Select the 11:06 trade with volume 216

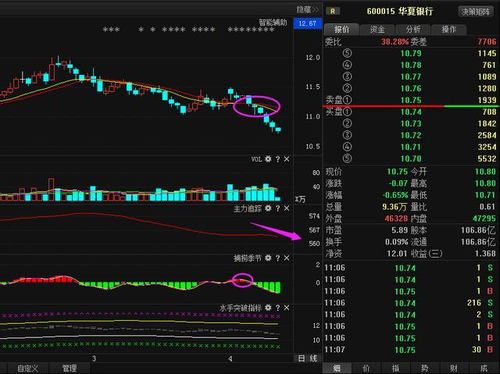409,303
